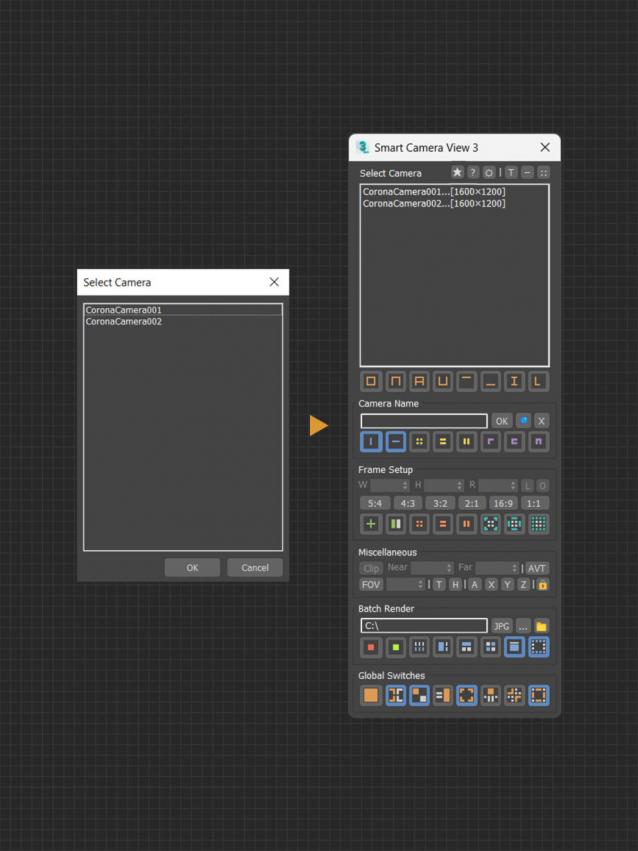Set the 4:3 aspect ratio preset

(407, 503)
